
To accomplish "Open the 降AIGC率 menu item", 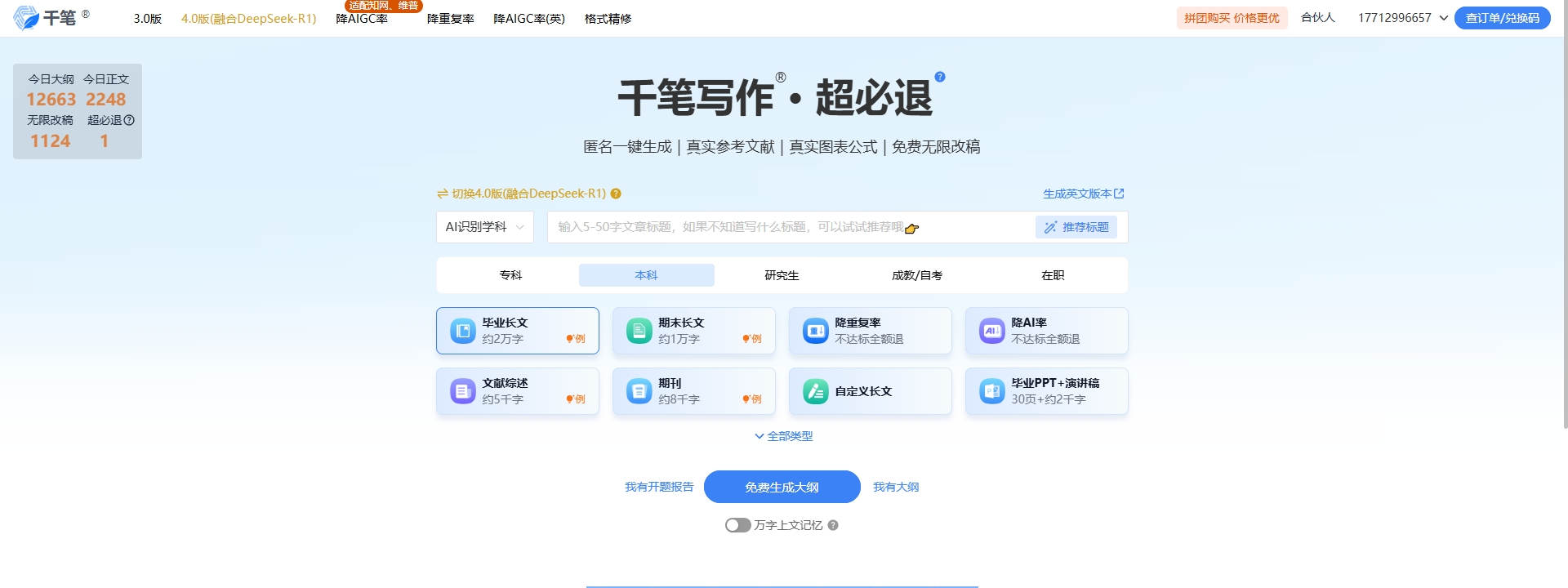I will 362,18.
